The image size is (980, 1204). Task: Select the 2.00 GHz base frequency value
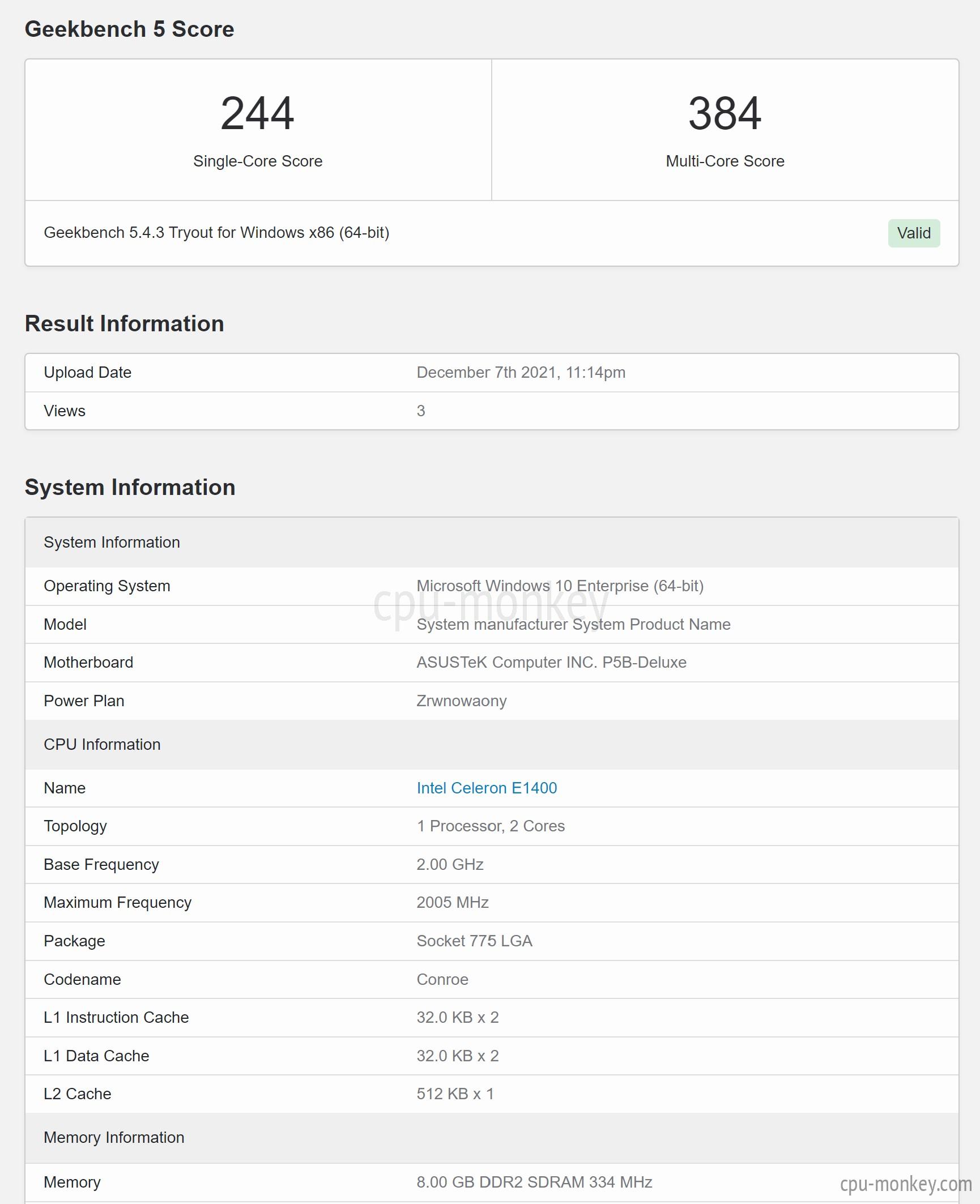tap(450, 864)
